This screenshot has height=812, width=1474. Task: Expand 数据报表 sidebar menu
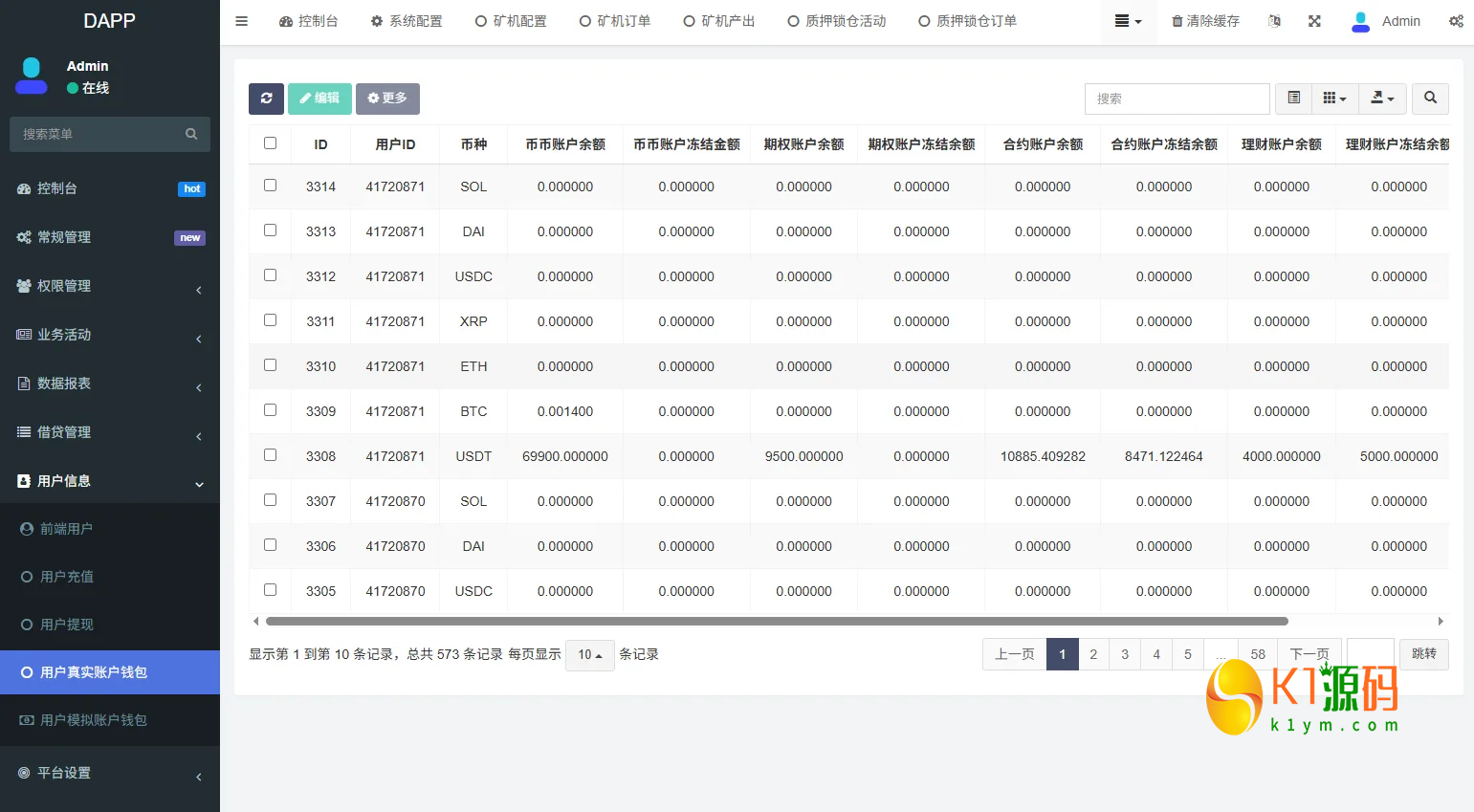[x=110, y=384]
